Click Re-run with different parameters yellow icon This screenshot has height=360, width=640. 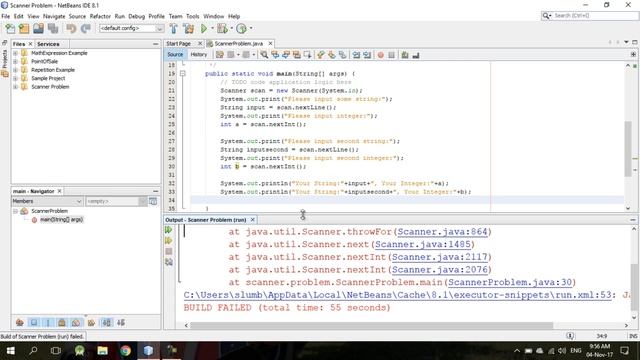pyautogui.click(x=169, y=241)
